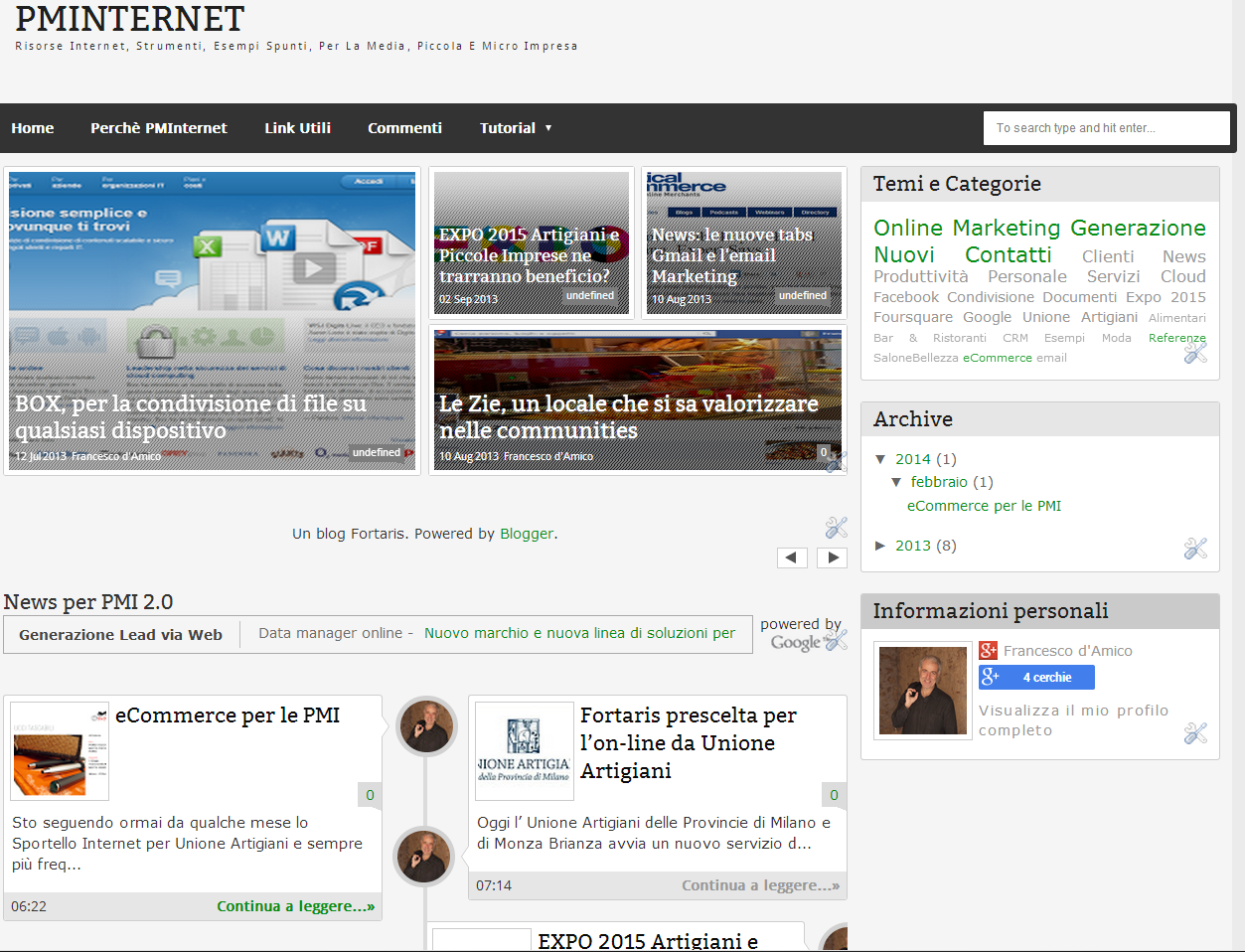This screenshot has width=1245, height=952.
Task: Open the Le Zie featured slide
Action: click(x=638, y=400)
